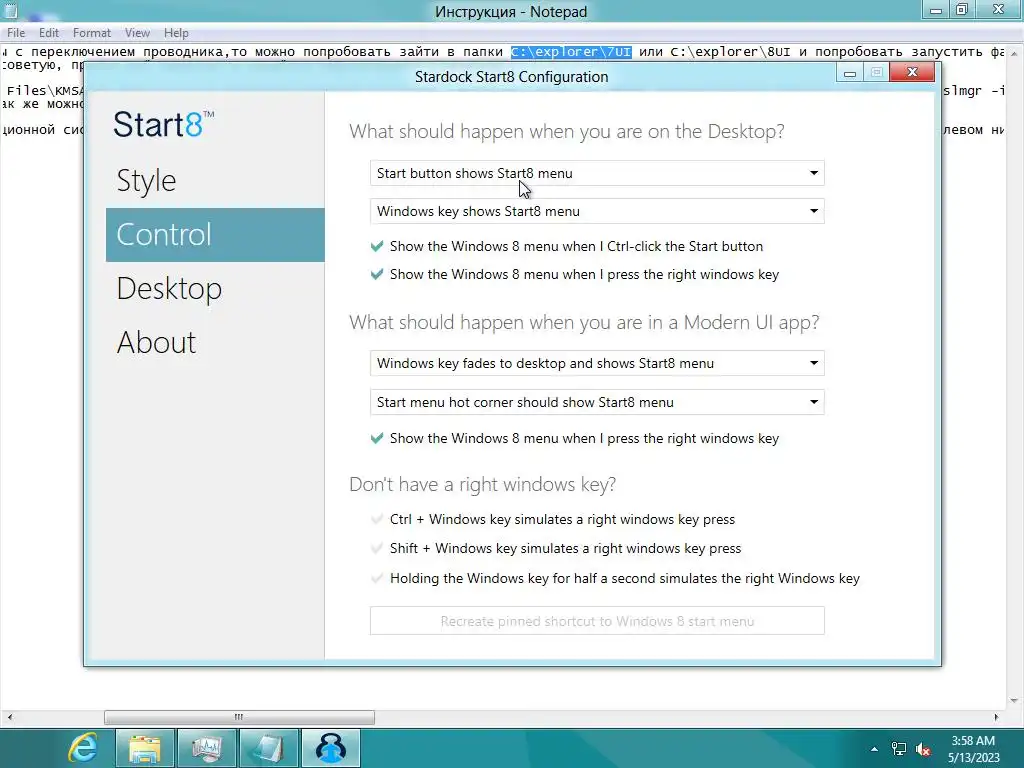Toggle Holding the Windows key for half a second
Viewport: 1024px width, 768px height.
point(377,578)
